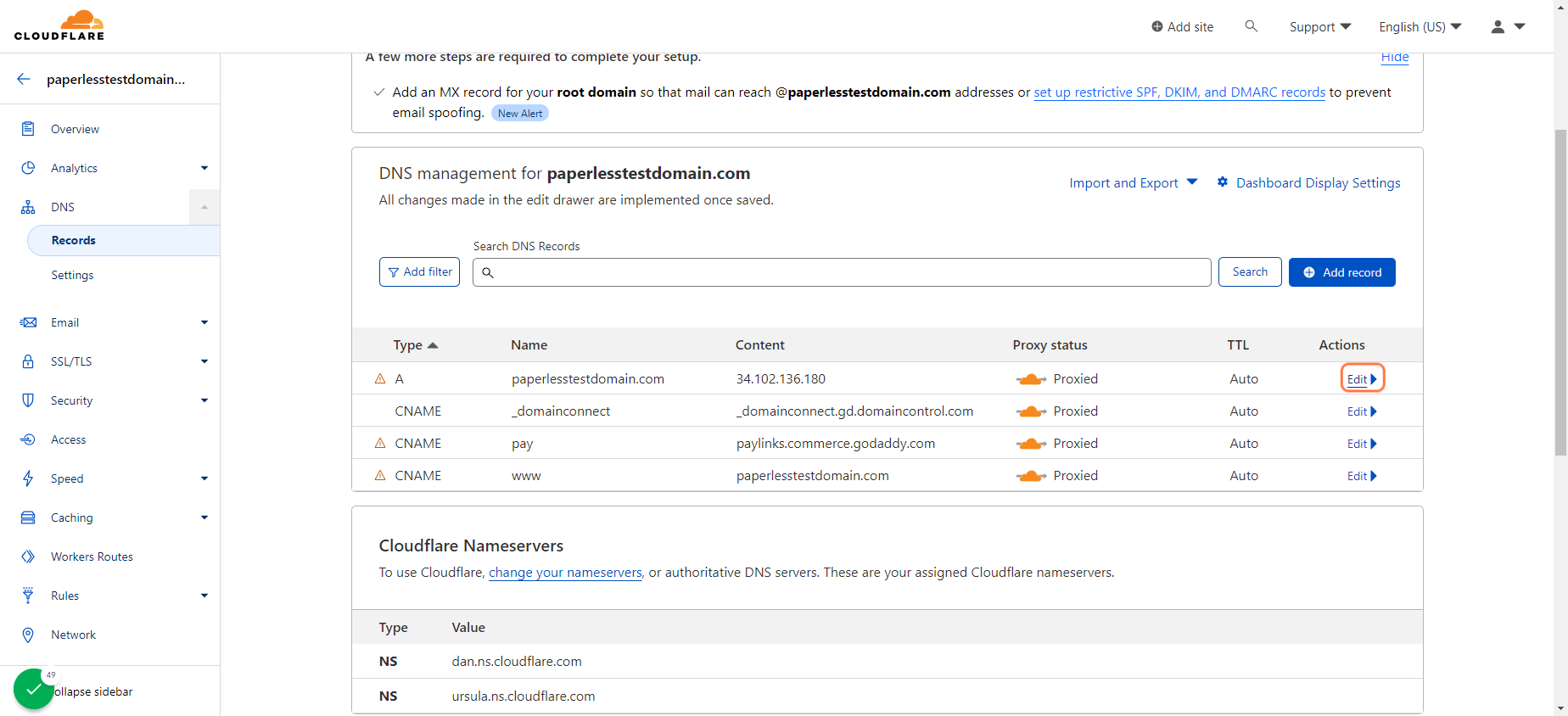The height and width of the screenshot is (716, 1568).
Task: Open DNS Settings submenu item
Action: (72, 275)
